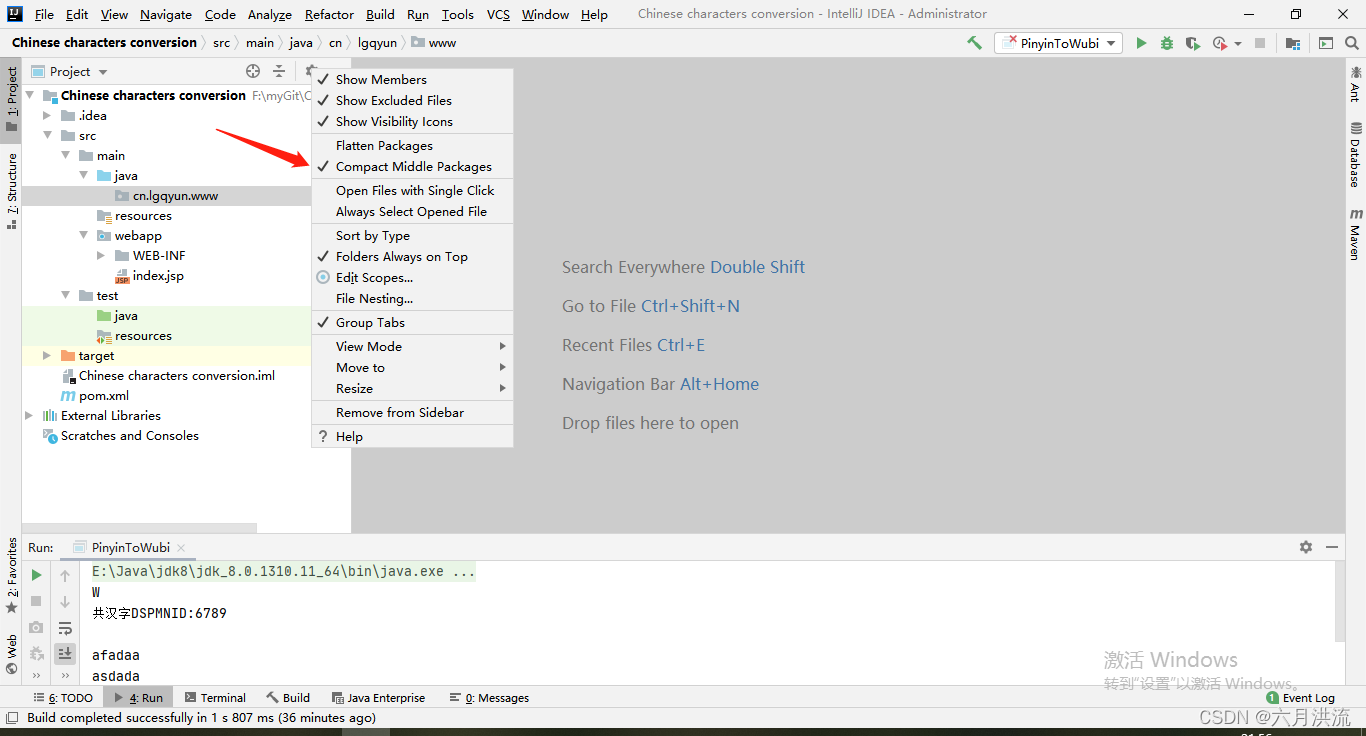Click locate/scroll from source target icon
The height and width of the screenshot is (736, 1366).
(x=253, y=71)
